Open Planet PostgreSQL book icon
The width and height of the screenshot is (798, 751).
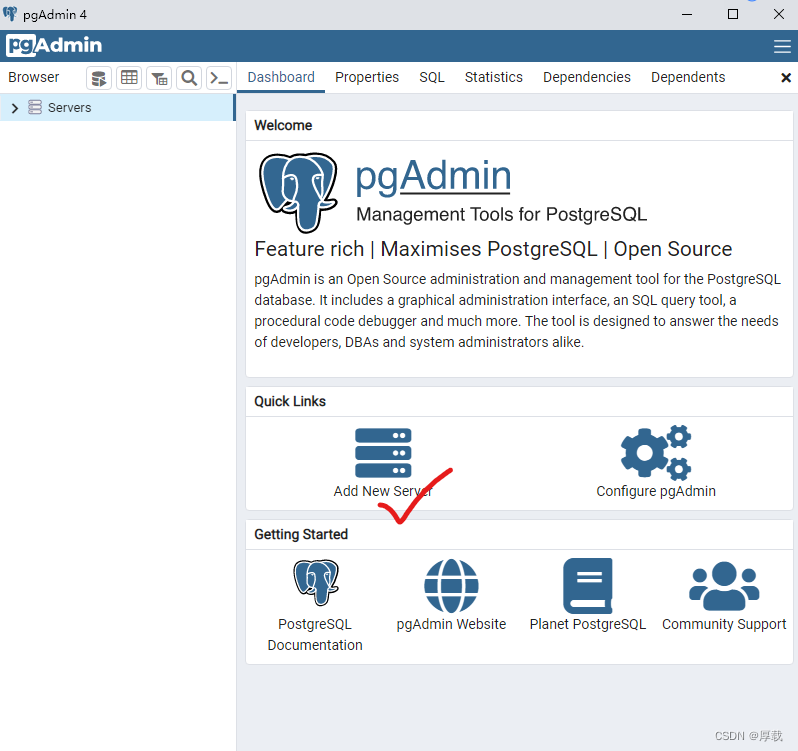point(588,586)
